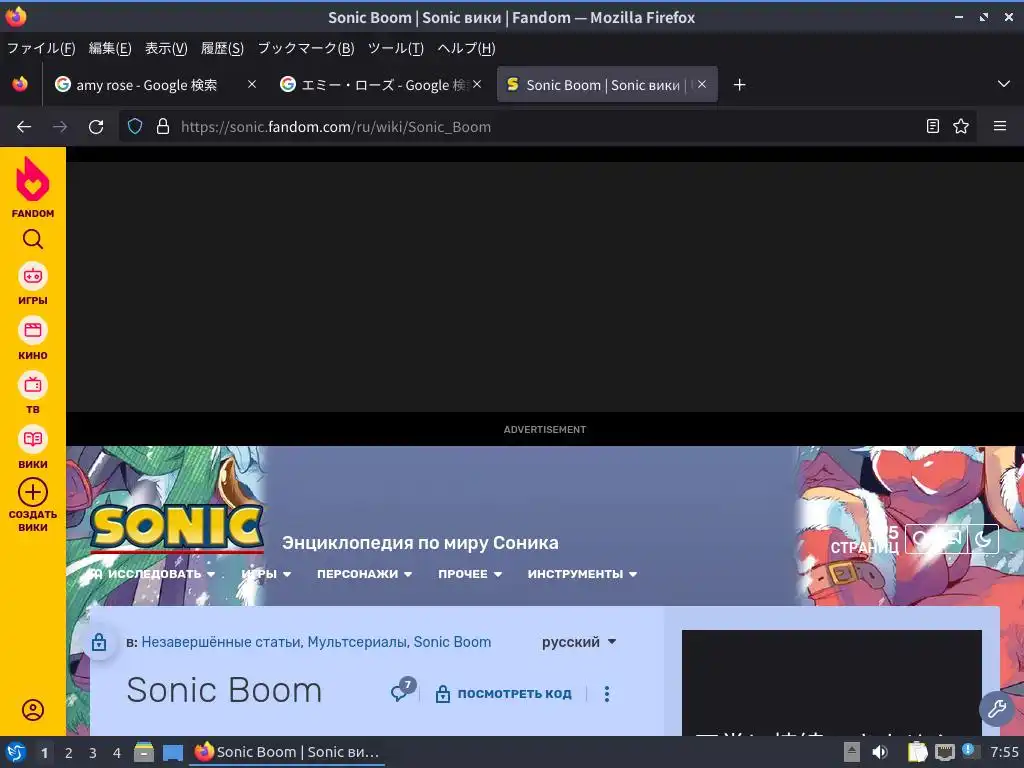This screenshot has width=1024, height=768.
Task: Open the network tray icon
Action: tap(945, 752)
